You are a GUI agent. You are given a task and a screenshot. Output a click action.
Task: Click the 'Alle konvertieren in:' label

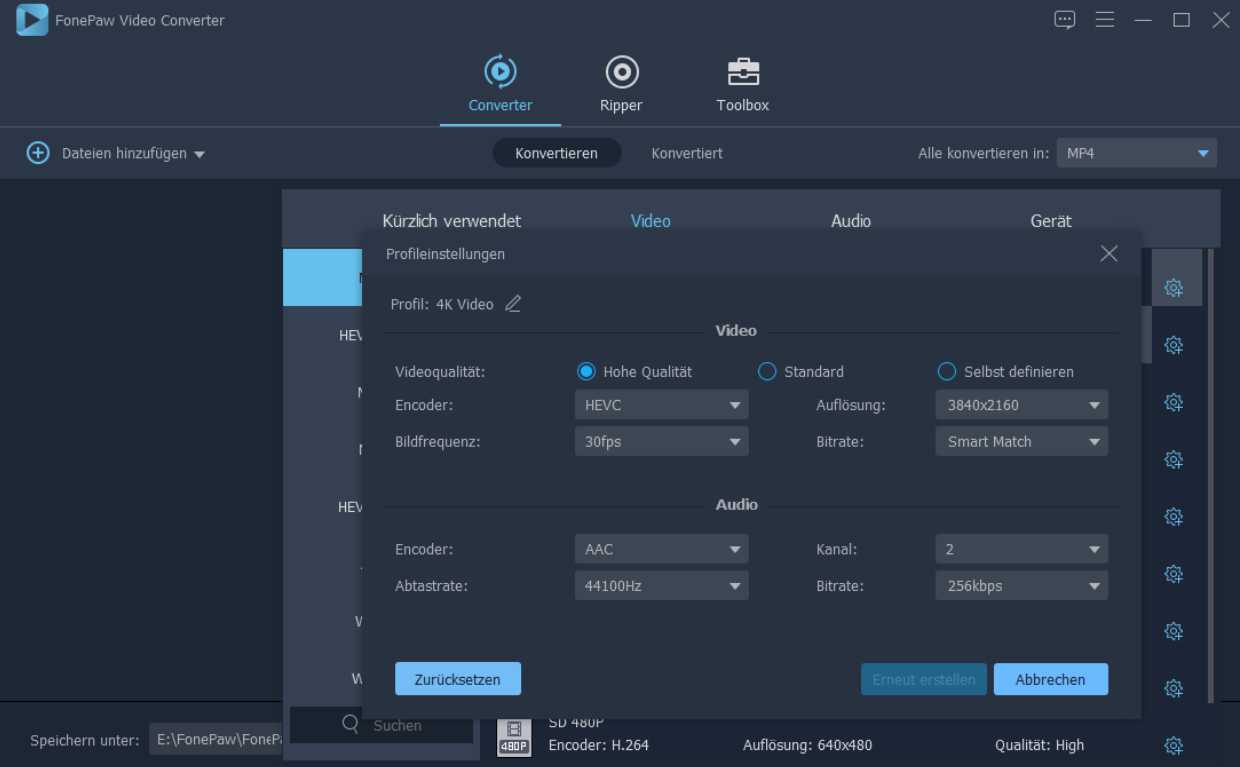click(984, 153)
